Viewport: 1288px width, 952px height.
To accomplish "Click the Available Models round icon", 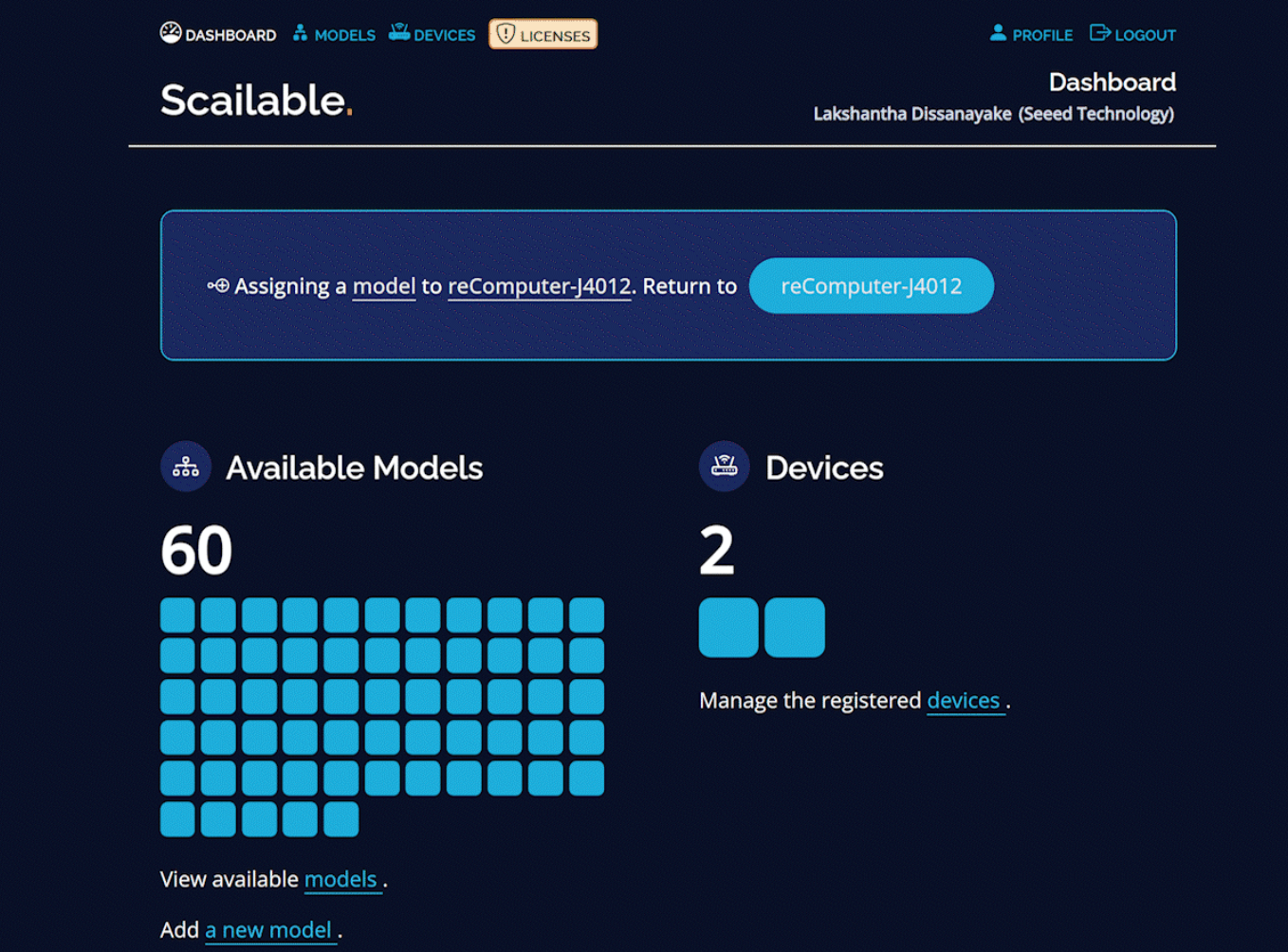I will (x=186, y=467).
